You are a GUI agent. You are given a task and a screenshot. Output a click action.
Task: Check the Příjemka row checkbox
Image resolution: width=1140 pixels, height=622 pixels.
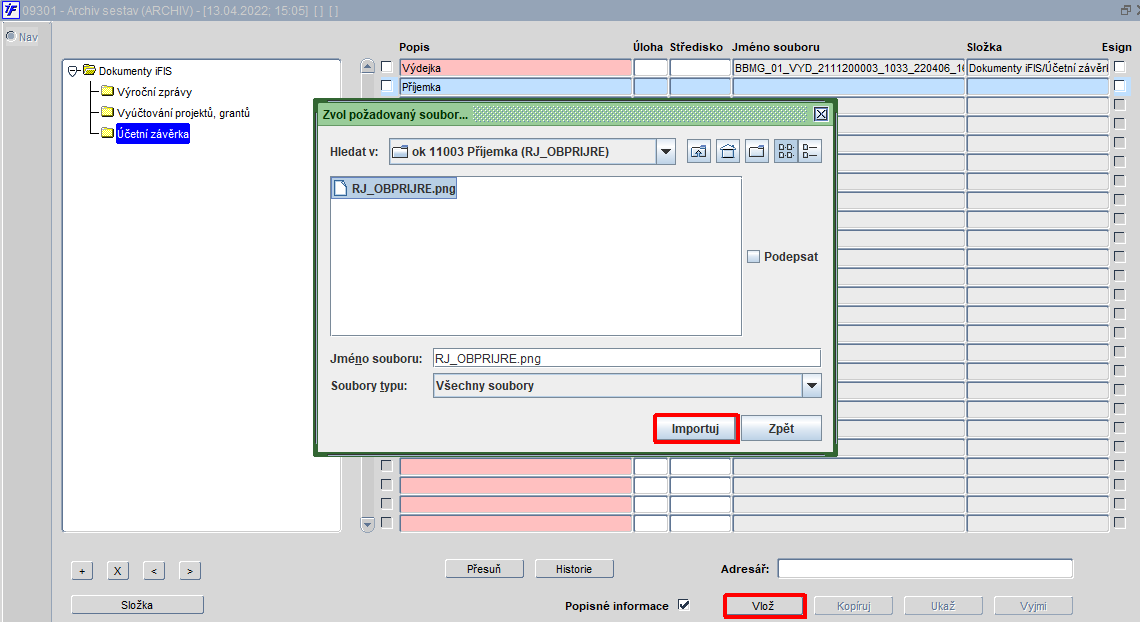(x=387, y=86)
